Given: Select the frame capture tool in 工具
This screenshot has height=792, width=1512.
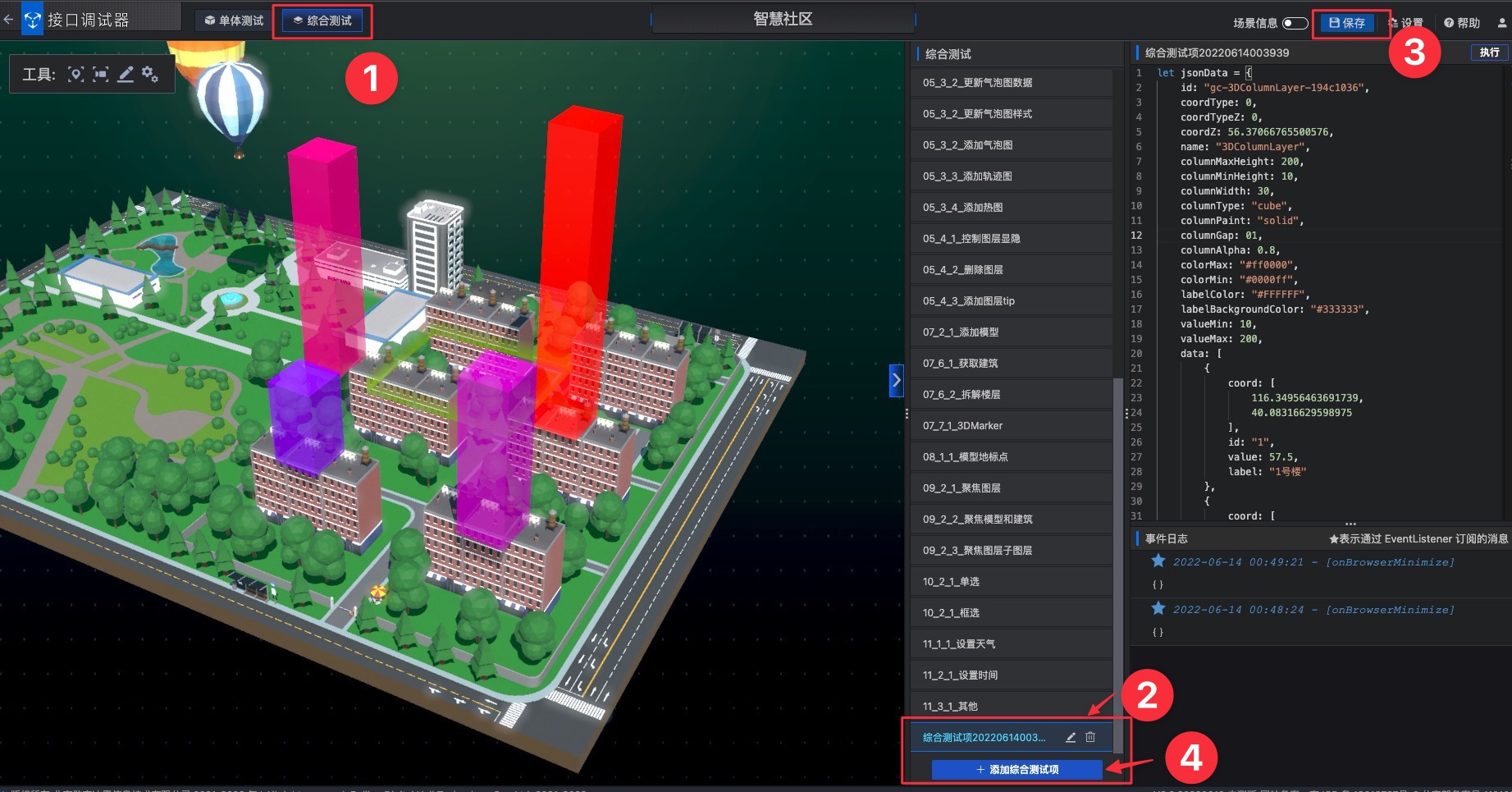Looking at the screenshot, I should [101, 75].
